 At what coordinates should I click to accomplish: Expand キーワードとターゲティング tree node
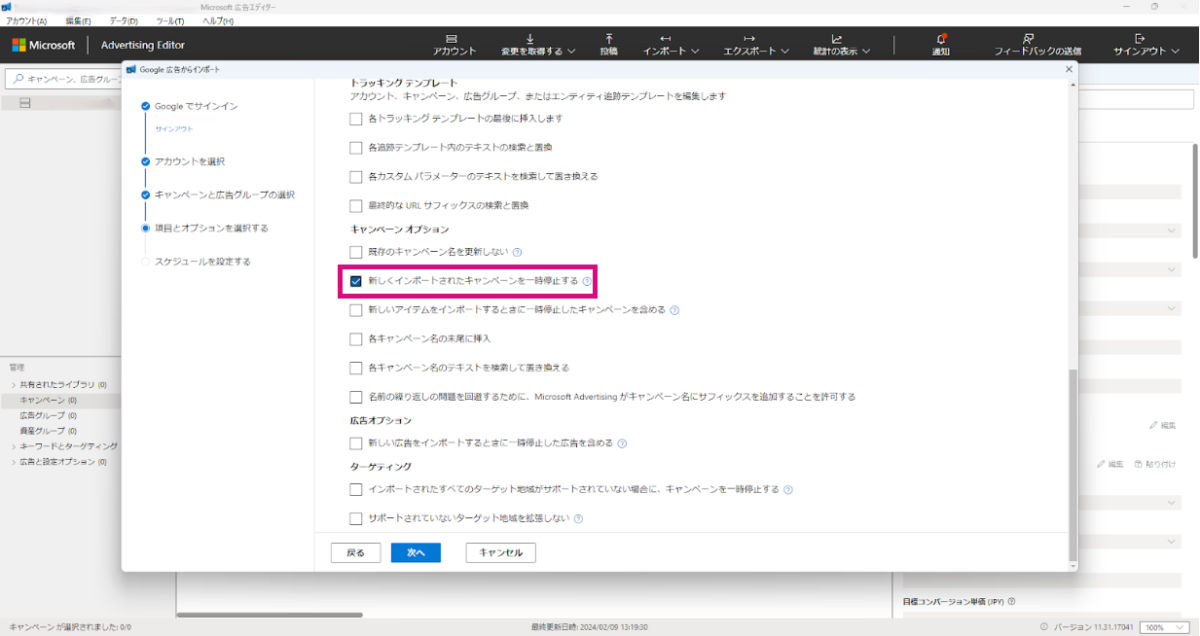click(13, 446)
